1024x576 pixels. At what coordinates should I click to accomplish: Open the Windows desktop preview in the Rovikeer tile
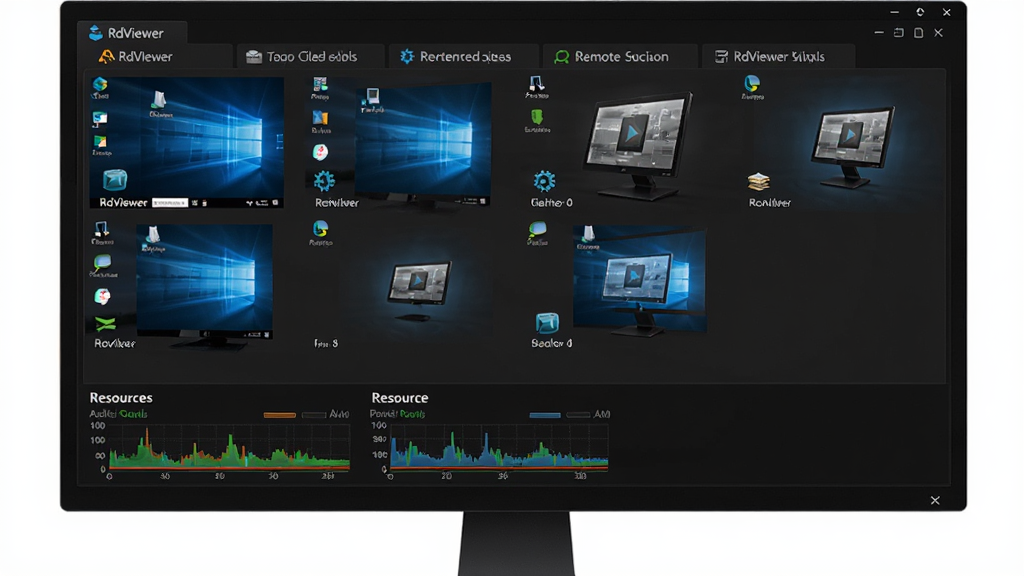click(204, 282)
